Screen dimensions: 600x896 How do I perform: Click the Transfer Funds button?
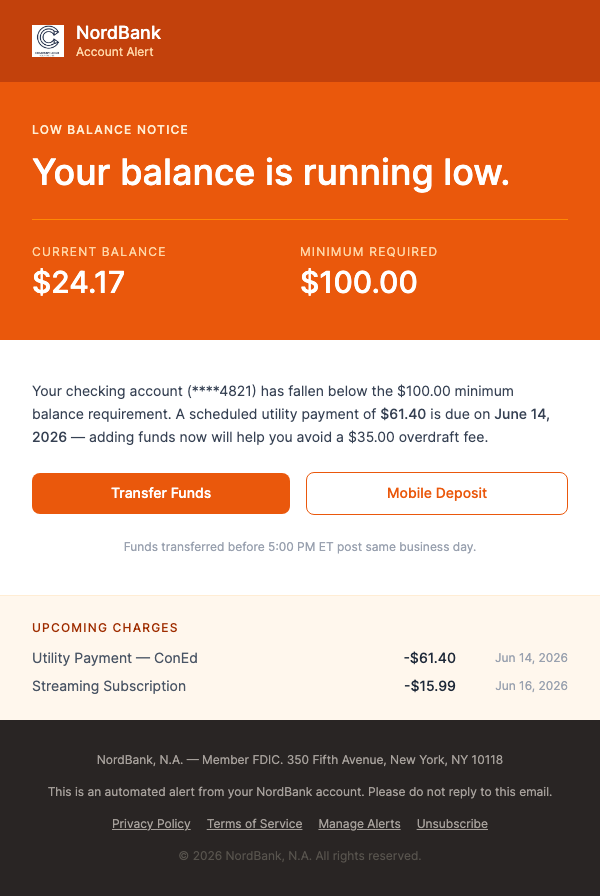click(x=160, y=493)
